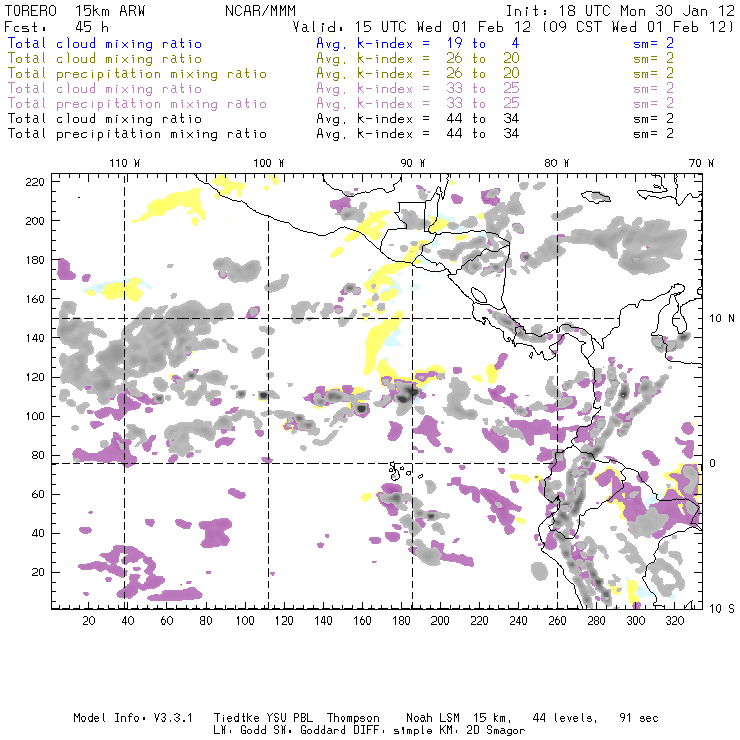
Task: Click the 'Tiedtke' scheme name in footer
Action: coord(237,718)
